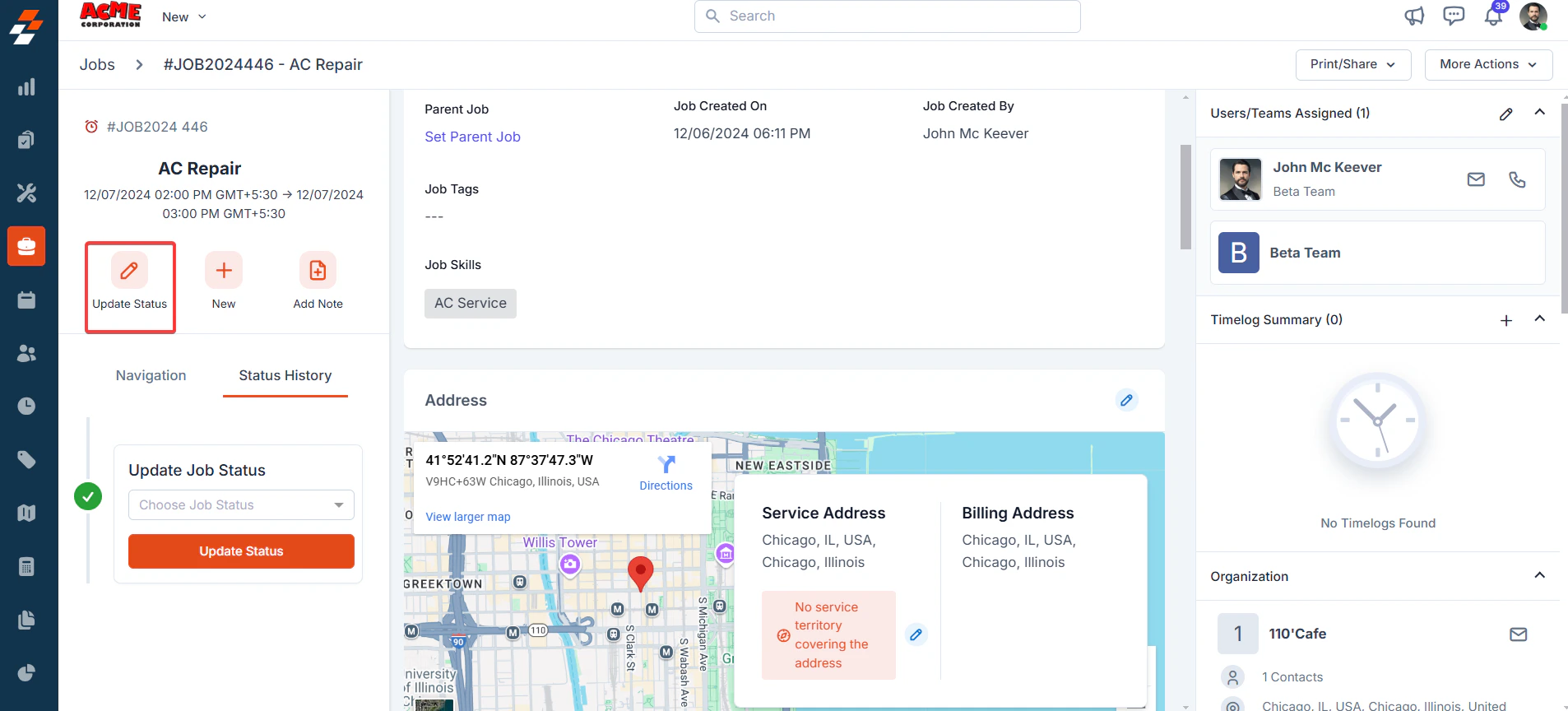Viewport: 1568px width, 711px height.
Task: Add a new timelog entry
Action: click(1505, 320)
